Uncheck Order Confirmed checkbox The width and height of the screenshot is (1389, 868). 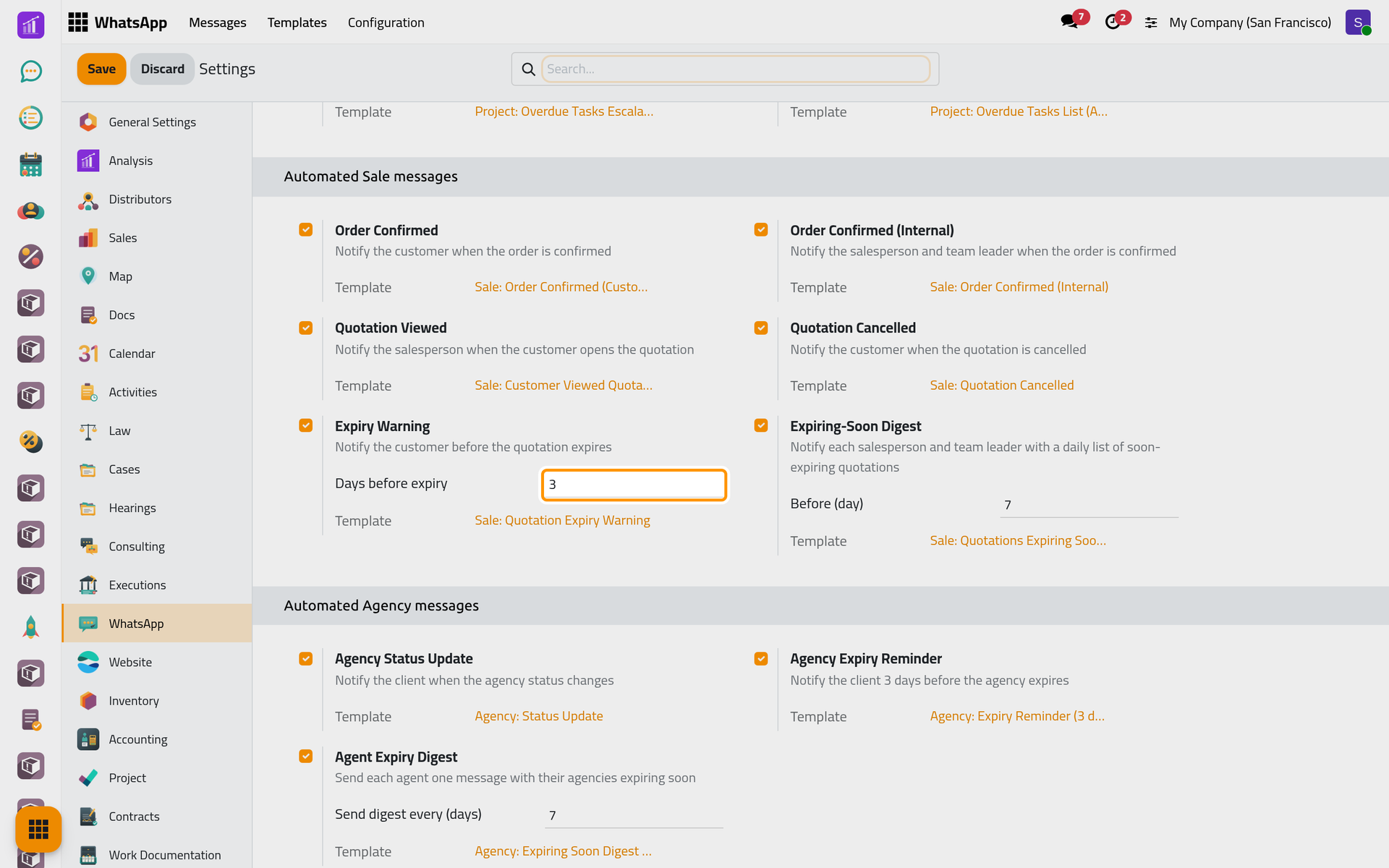[306, 229]
